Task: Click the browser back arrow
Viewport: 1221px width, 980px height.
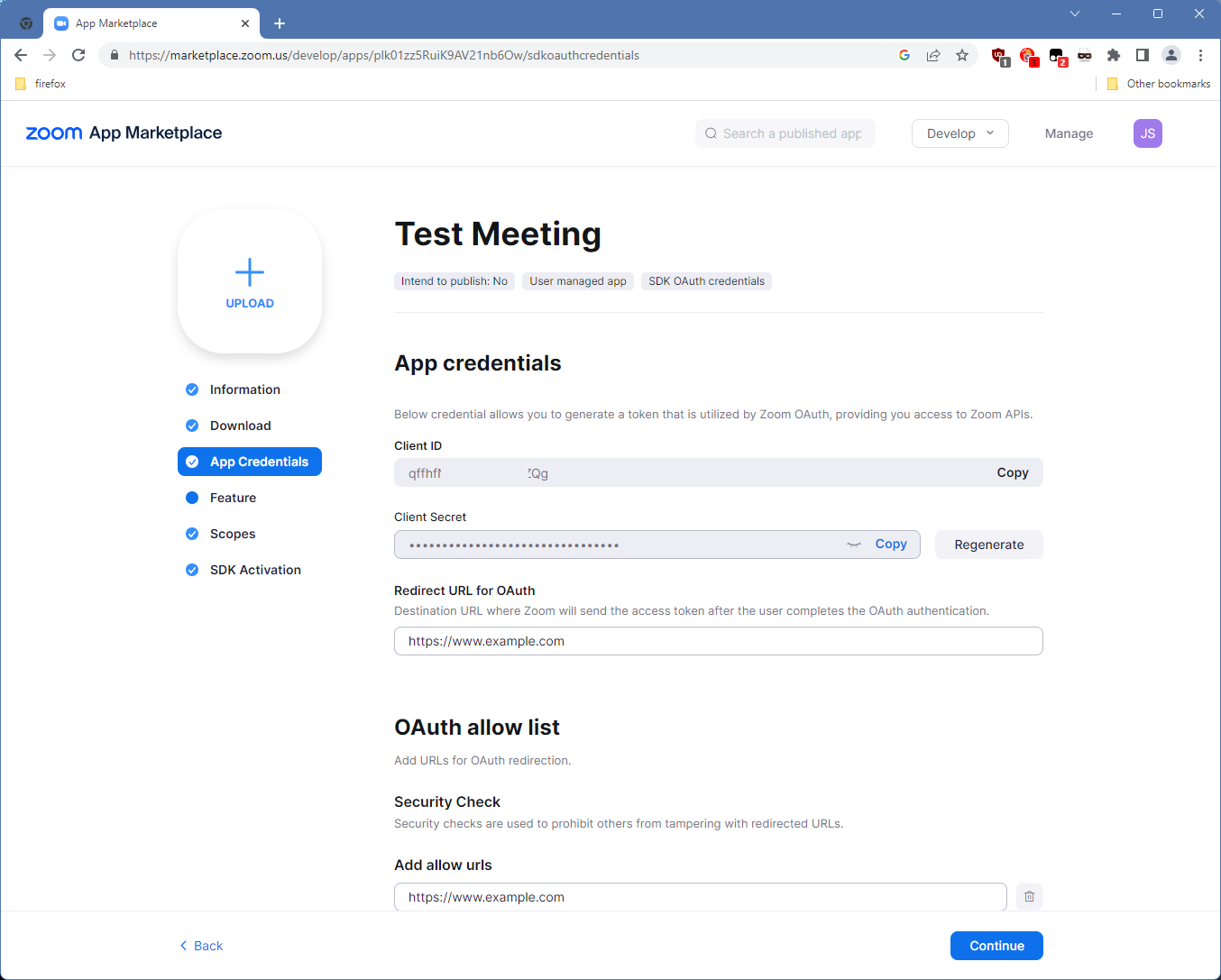Action: coord(21,55)
